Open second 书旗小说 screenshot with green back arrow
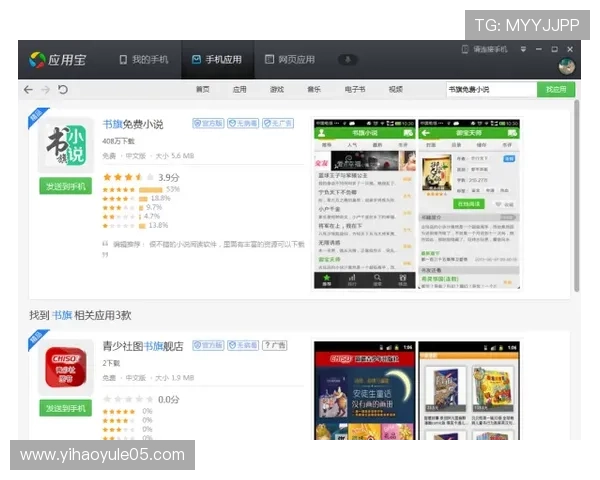The width and height of the screenshot is (600, 480). click(469, 204)
